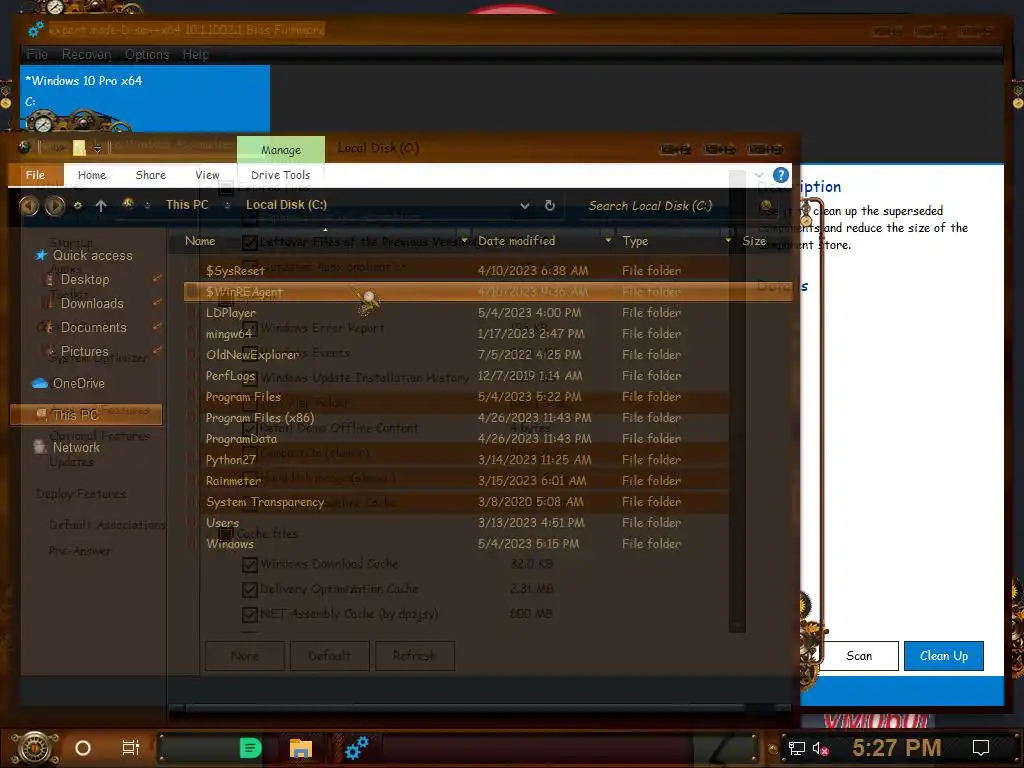Open the notification center icon
This screenshot has height=768, width=1024.
point(981,748)
